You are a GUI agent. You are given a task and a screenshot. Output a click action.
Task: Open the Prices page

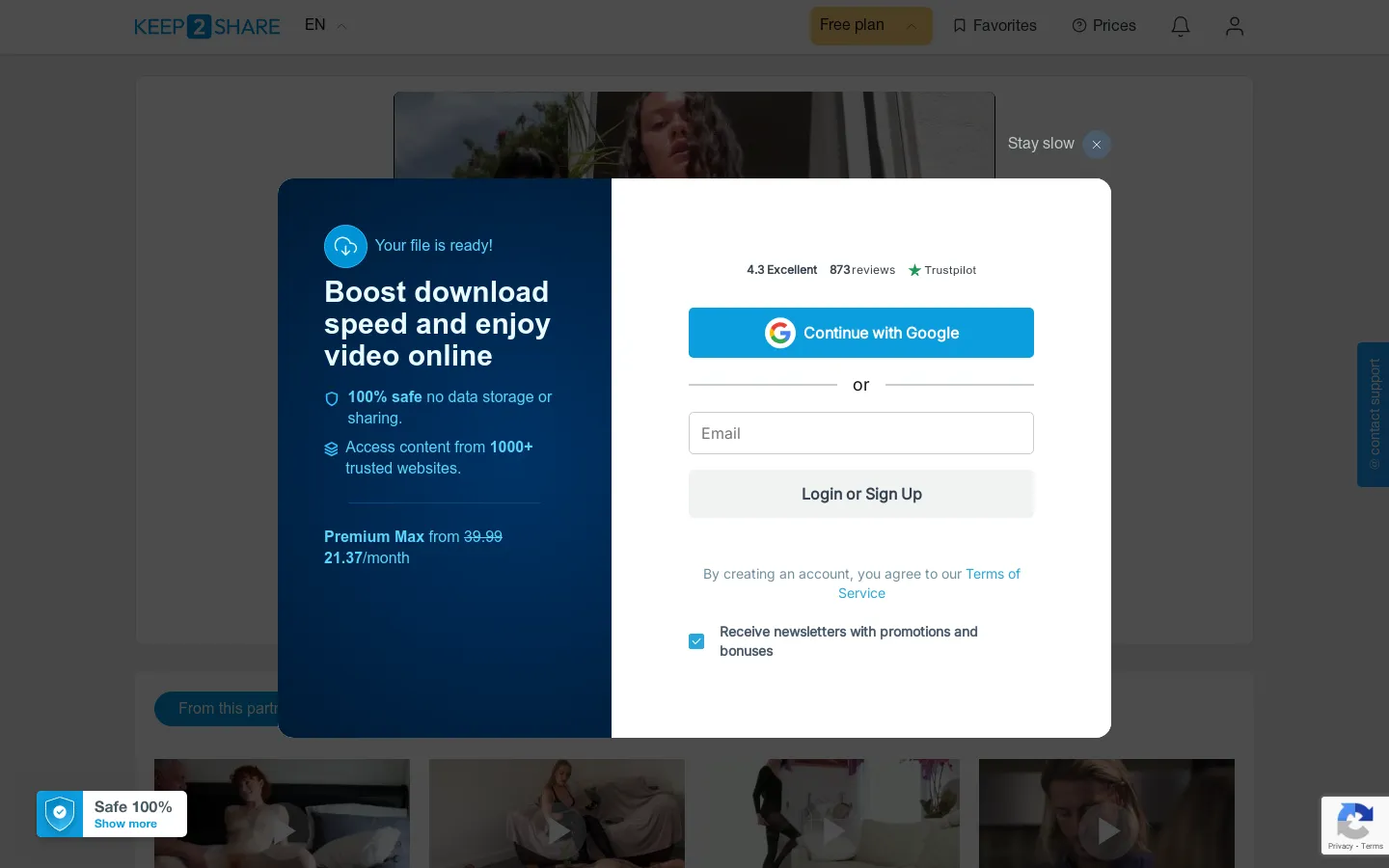pyautogui.click(x=1104, y=26)
